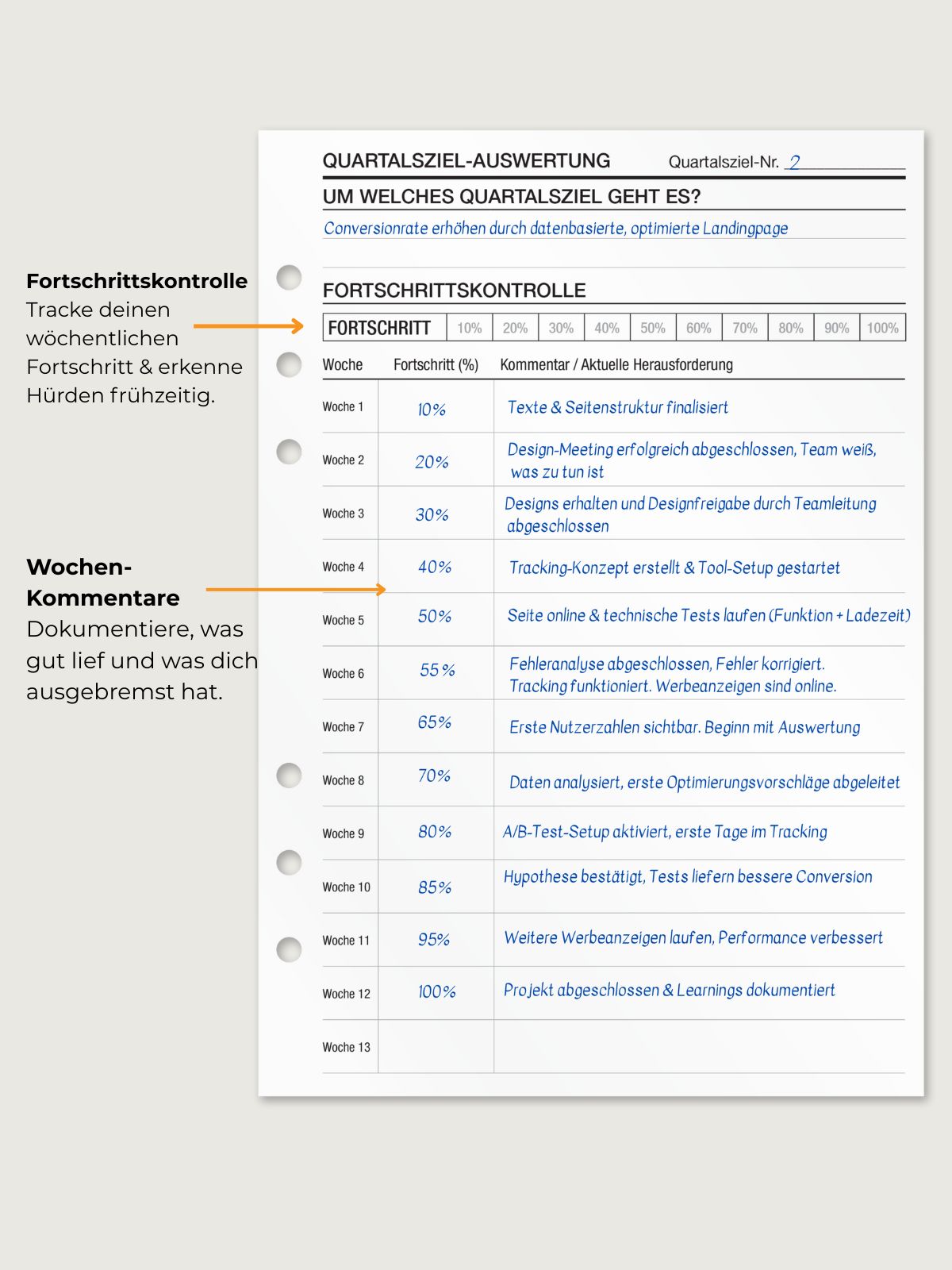The image size is (952, 1270).
Task: Select the 50% box in the Fortschritt bar
Action: tap(653, 328)
